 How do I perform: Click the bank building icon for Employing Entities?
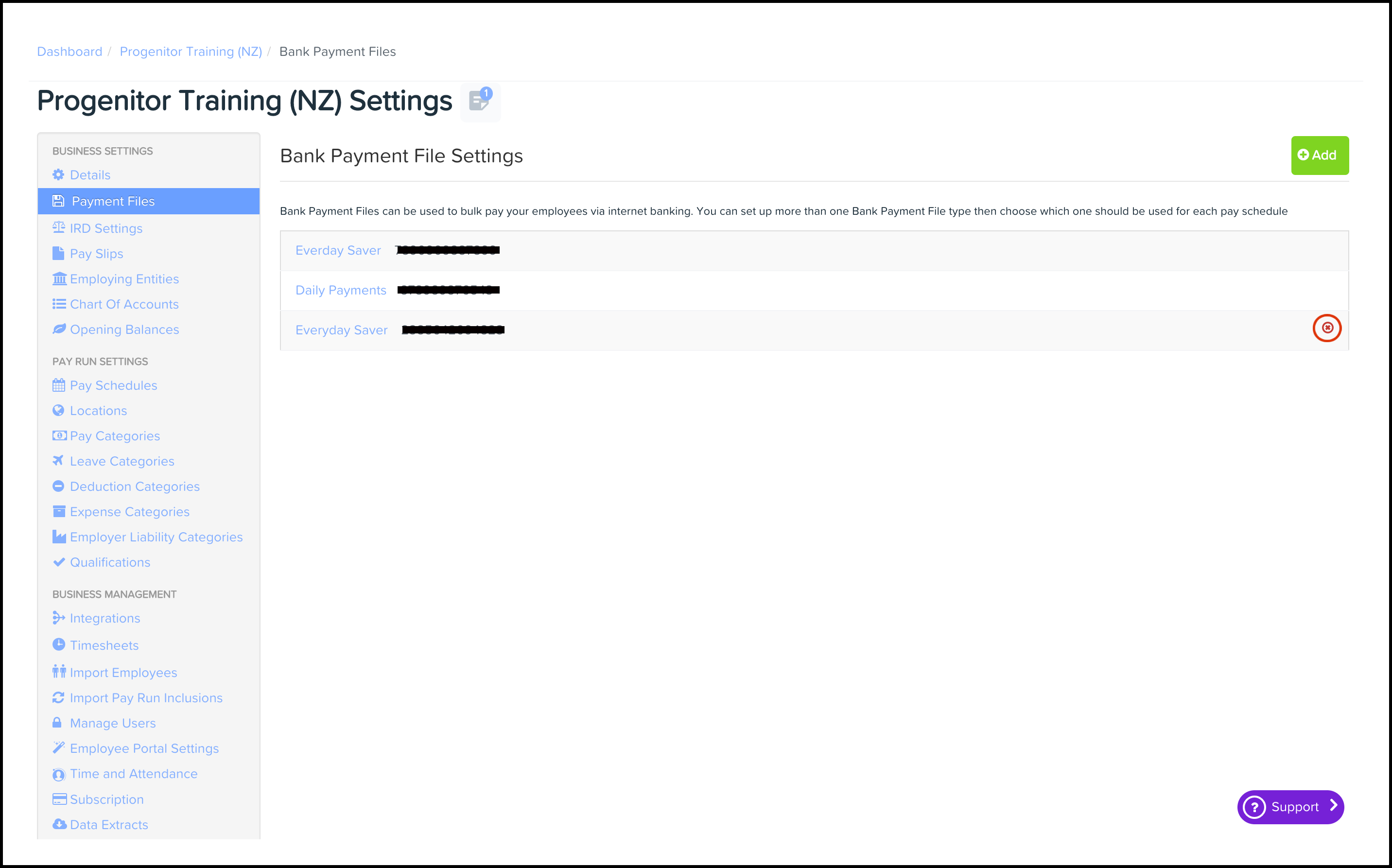click(x=59, y=279)
